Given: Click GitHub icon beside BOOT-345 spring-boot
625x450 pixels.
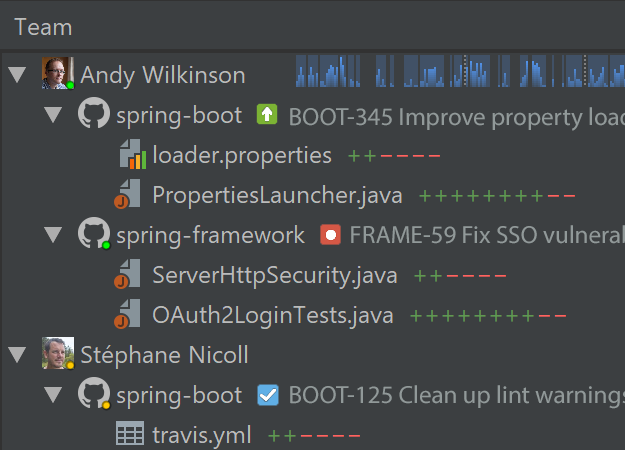Looking at the screenshot, I should pos(94,113).
